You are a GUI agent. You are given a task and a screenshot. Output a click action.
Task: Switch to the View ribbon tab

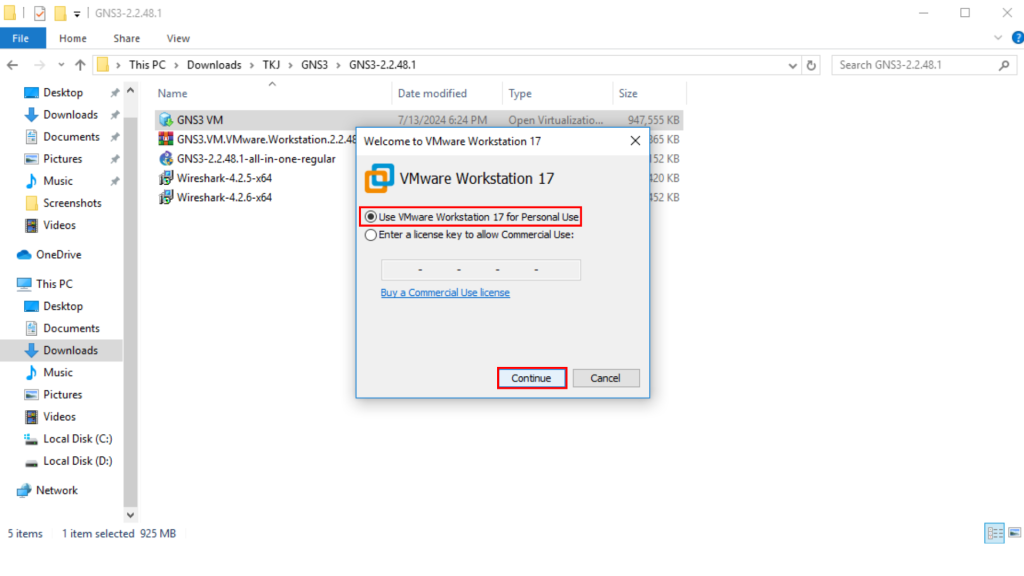pyautogui.click(x=178, y=39)
